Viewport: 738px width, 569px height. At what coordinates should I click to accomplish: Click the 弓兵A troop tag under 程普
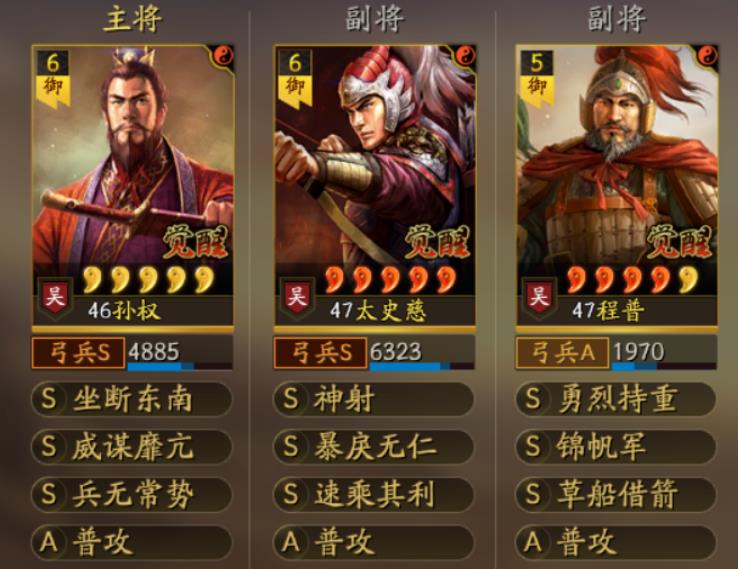[x=562, y=353]
